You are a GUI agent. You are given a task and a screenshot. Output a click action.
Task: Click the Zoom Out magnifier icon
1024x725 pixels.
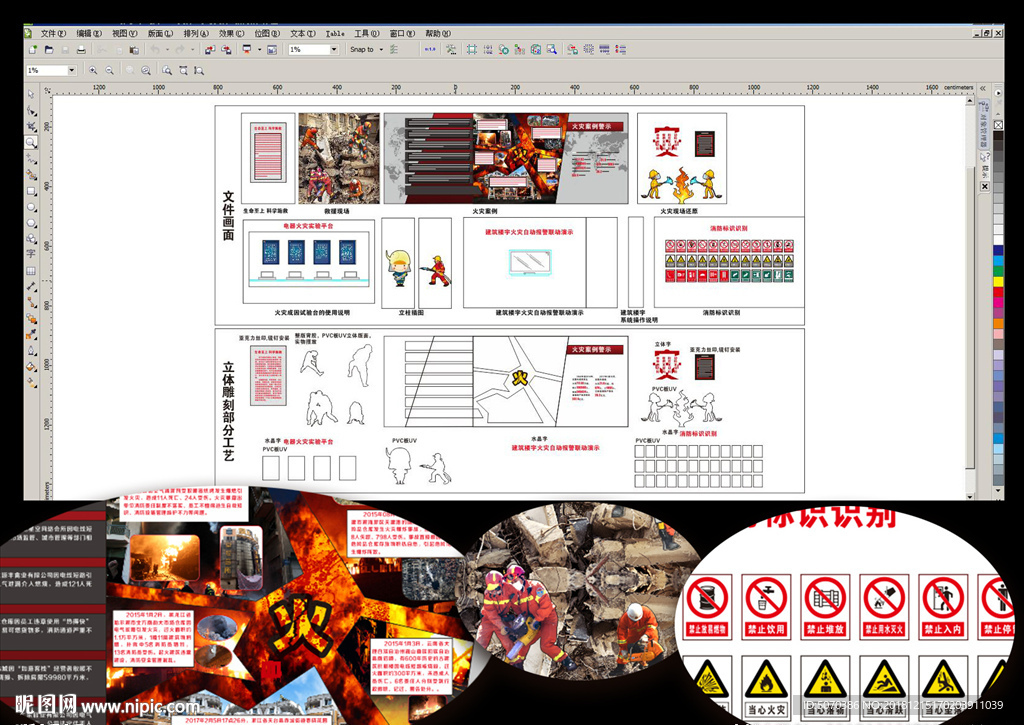(110, 71)
